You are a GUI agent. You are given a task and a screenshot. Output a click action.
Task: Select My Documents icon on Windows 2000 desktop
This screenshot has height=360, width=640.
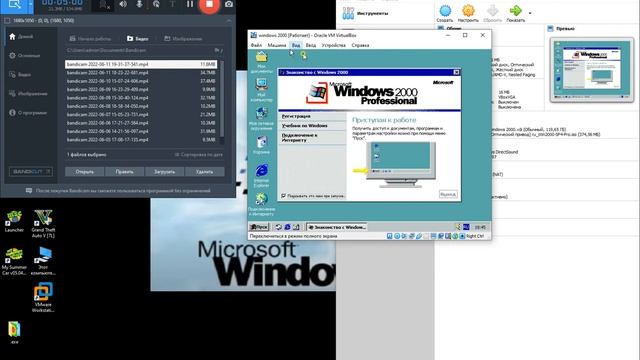261,62
